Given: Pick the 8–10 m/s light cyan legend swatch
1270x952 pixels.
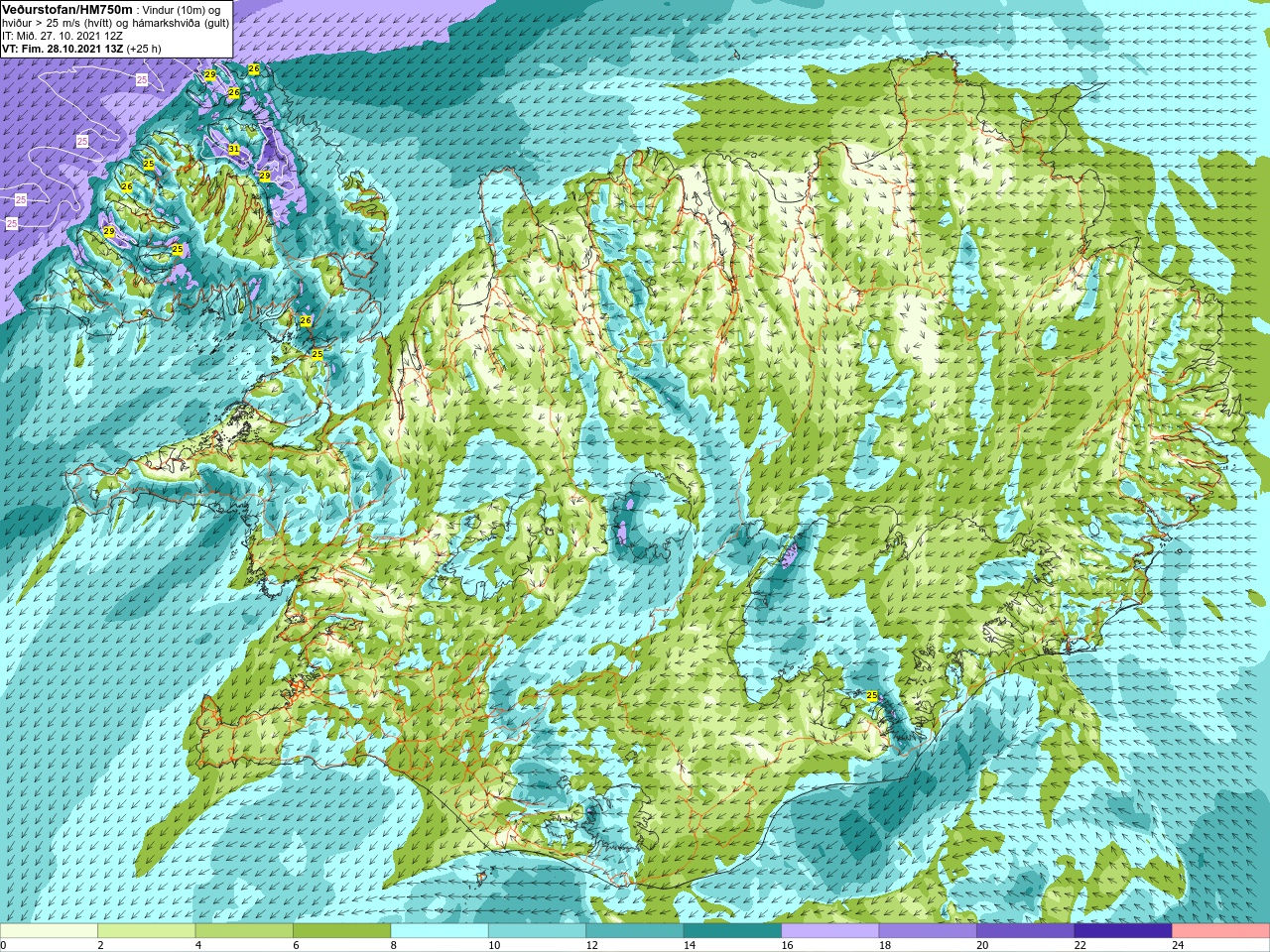Looking at the screenshot, I should tap(440, 931).
